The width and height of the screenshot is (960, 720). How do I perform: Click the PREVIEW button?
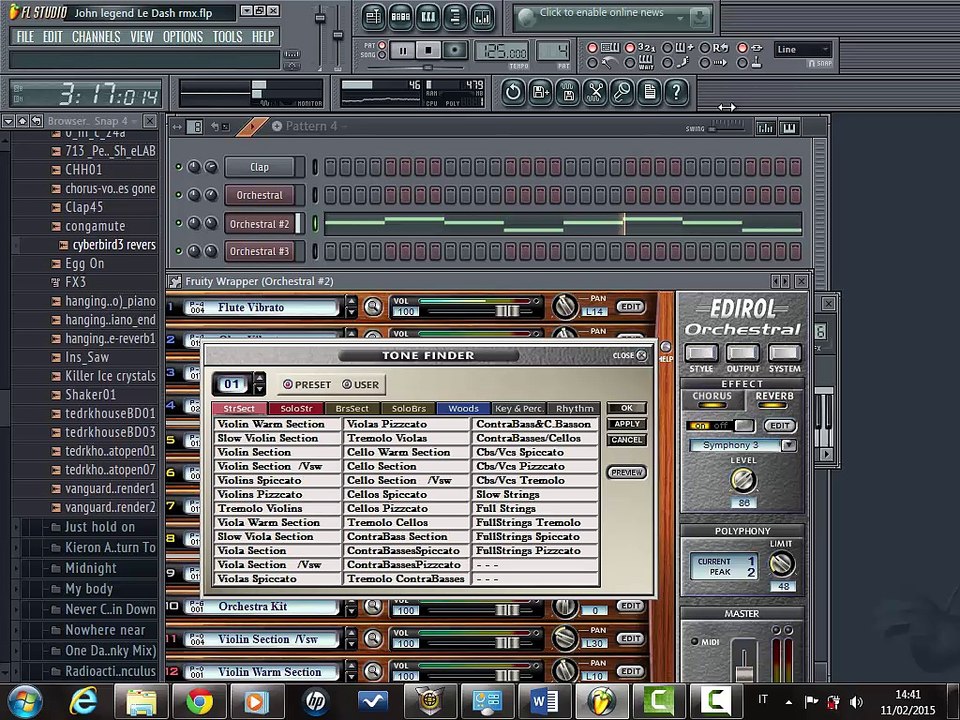(x=626, y=472)
